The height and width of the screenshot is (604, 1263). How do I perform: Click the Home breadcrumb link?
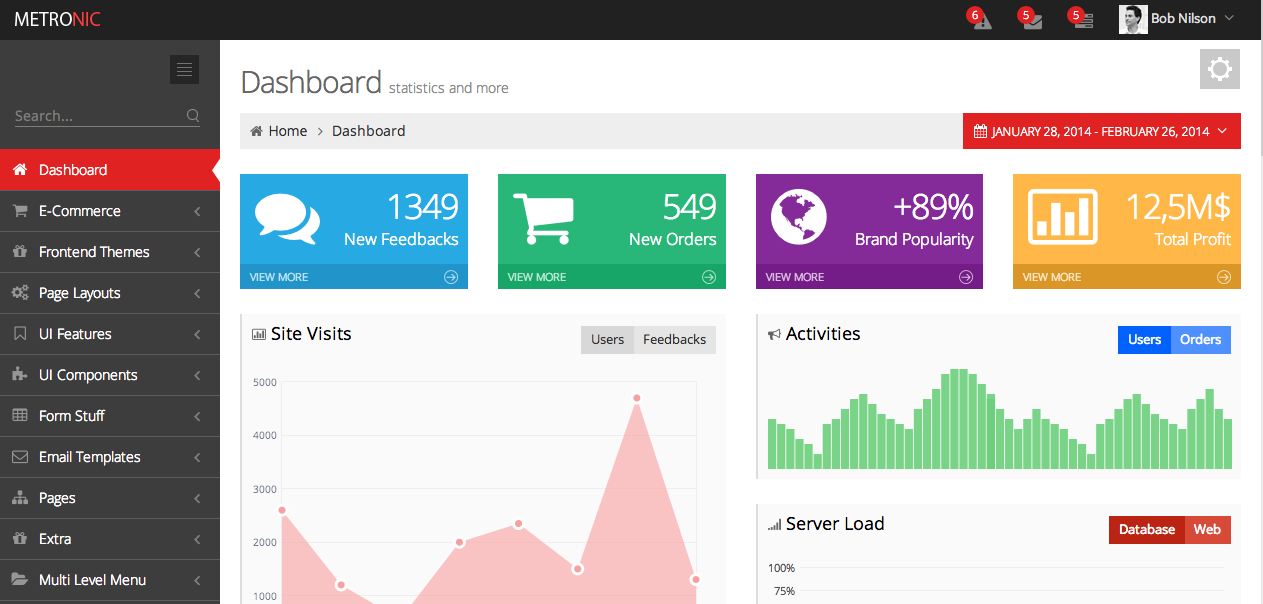pyautogui.click(x=287, y=131)
